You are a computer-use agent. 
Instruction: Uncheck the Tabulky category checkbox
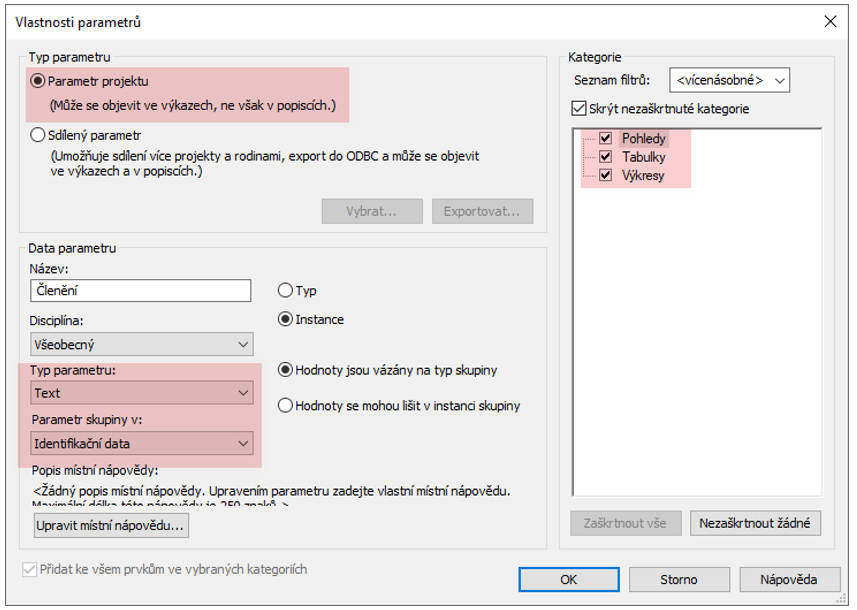click(x=605, y=157)
